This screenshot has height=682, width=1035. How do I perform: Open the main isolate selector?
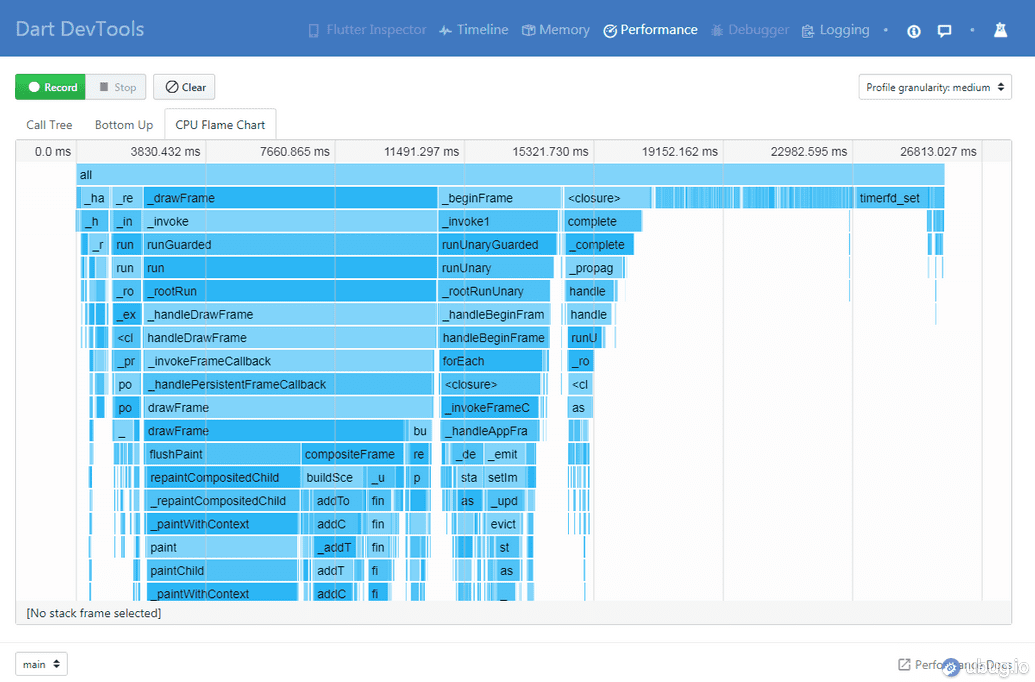[x=41, y=664]
